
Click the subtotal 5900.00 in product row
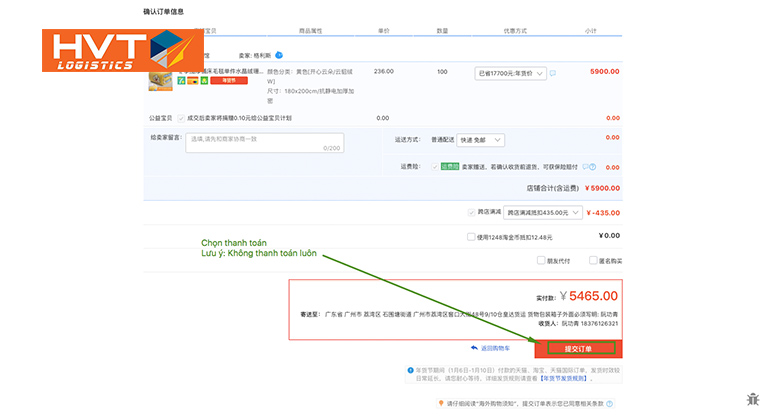point(605,72)
